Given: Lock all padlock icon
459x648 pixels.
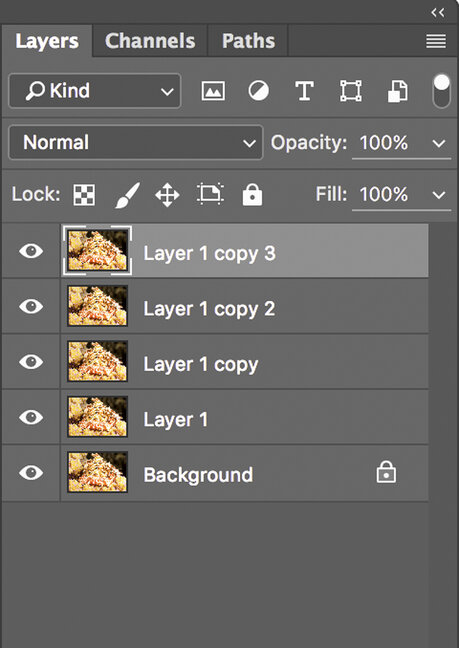Looking at the screenshot, I should point(252,194).
